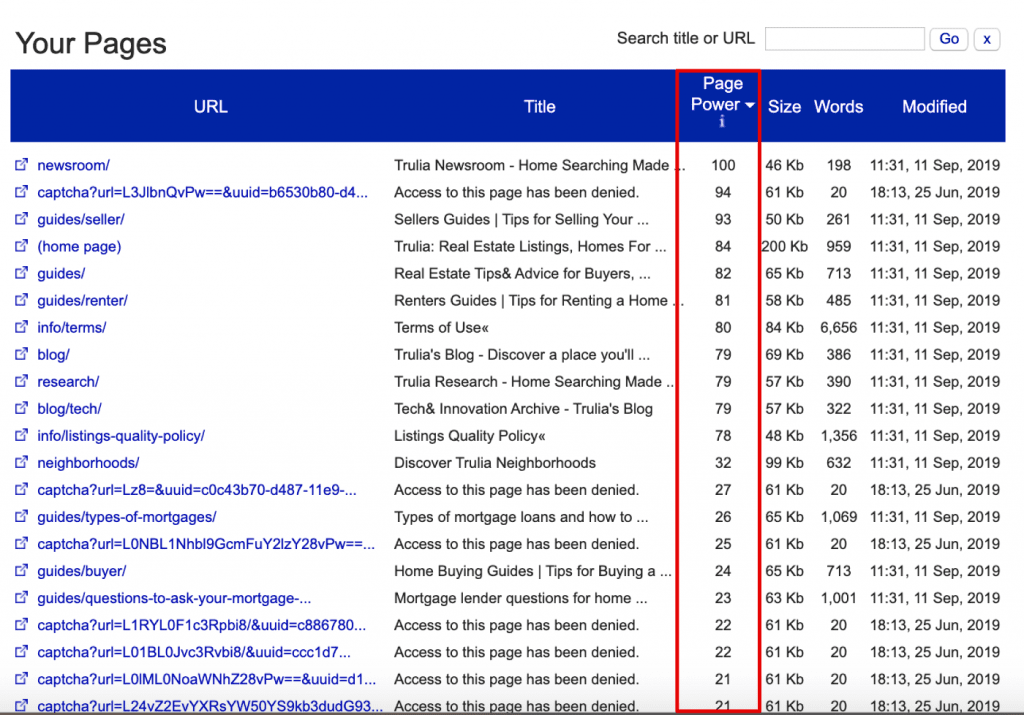The image size is (1024, 715).
Task: Open the guides/types-of-mortgages/ link
Action: (127, 516)
